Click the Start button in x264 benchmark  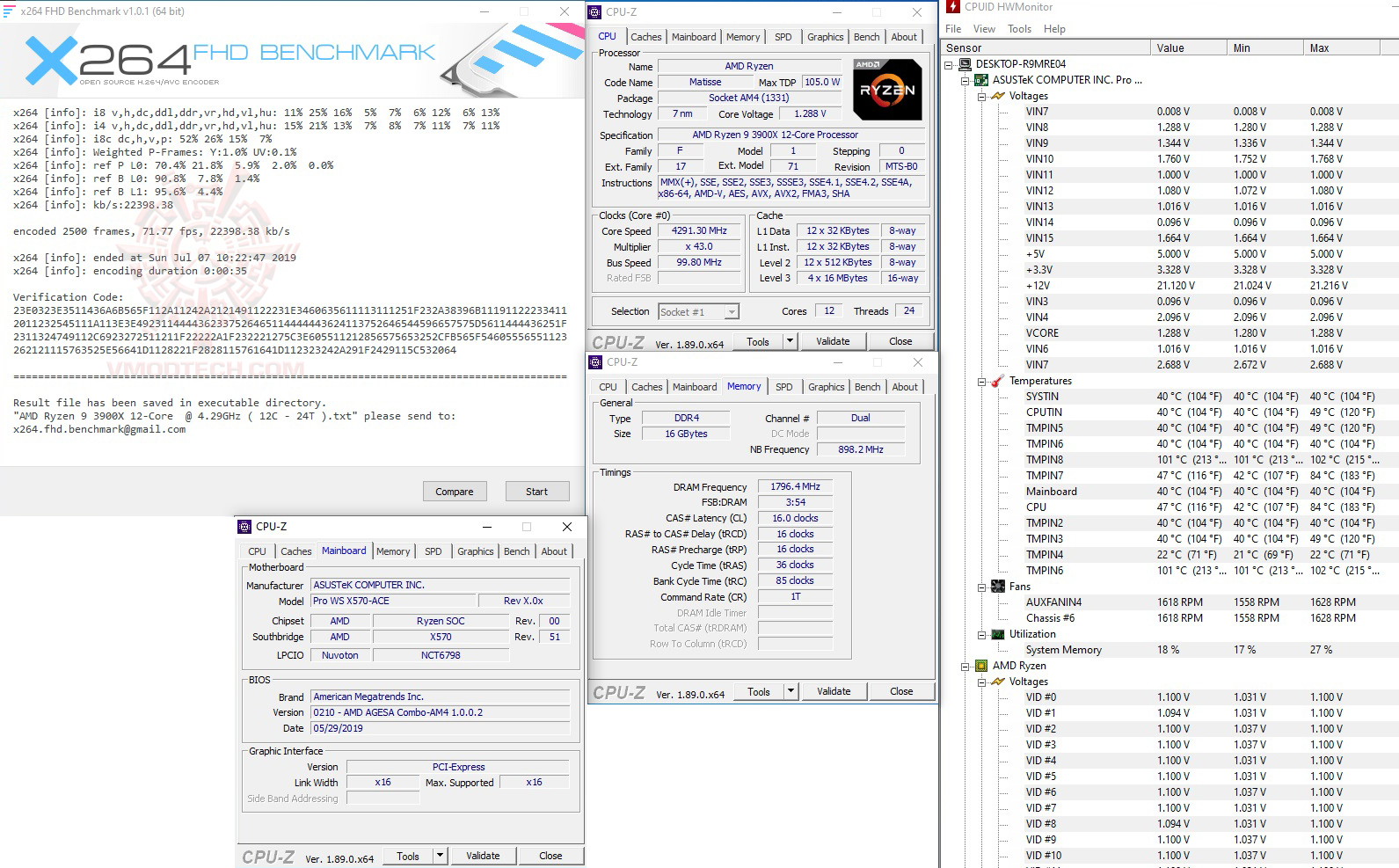click(536, 492)
